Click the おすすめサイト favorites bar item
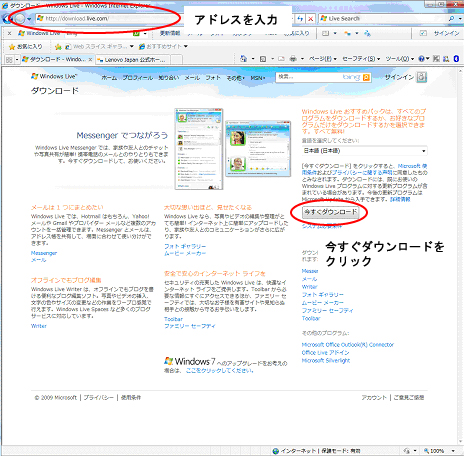Screen dimensions: 464x456 click(x=163, y=46)
